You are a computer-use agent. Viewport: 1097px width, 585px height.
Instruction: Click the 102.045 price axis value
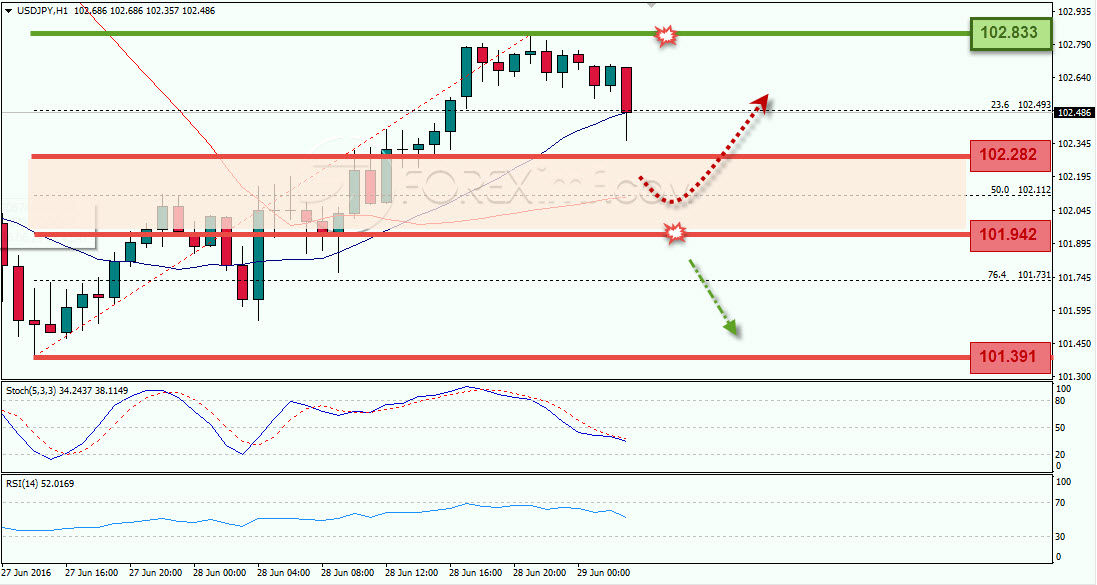(x=1075, y=211)
